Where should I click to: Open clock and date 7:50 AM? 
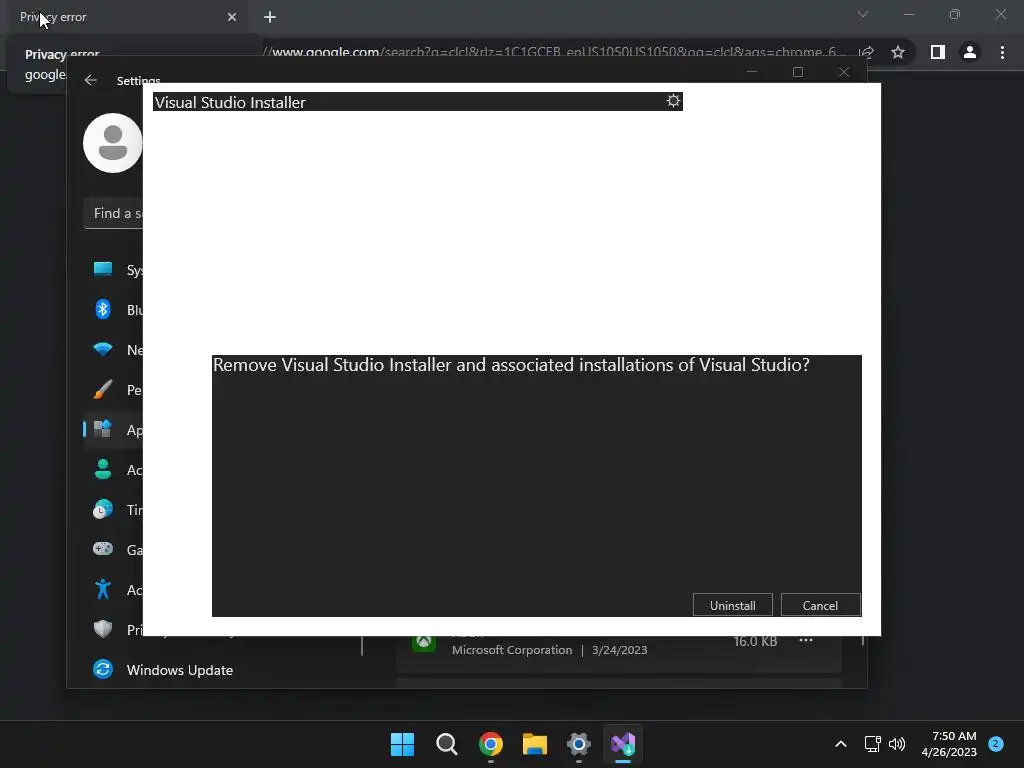[x=950, y=744]
